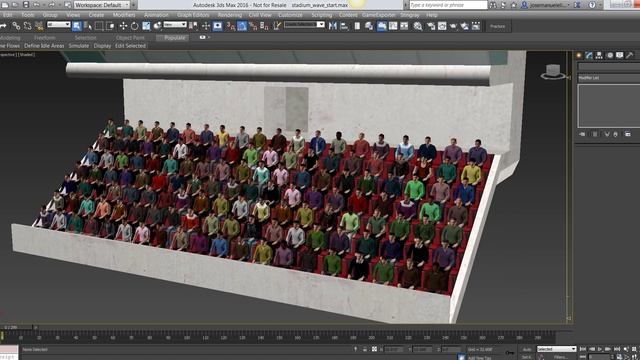The image size is (640, 360).
Task: Open the Utilities command panel tab
Action: pyautogui.click(x=630, y=55)
